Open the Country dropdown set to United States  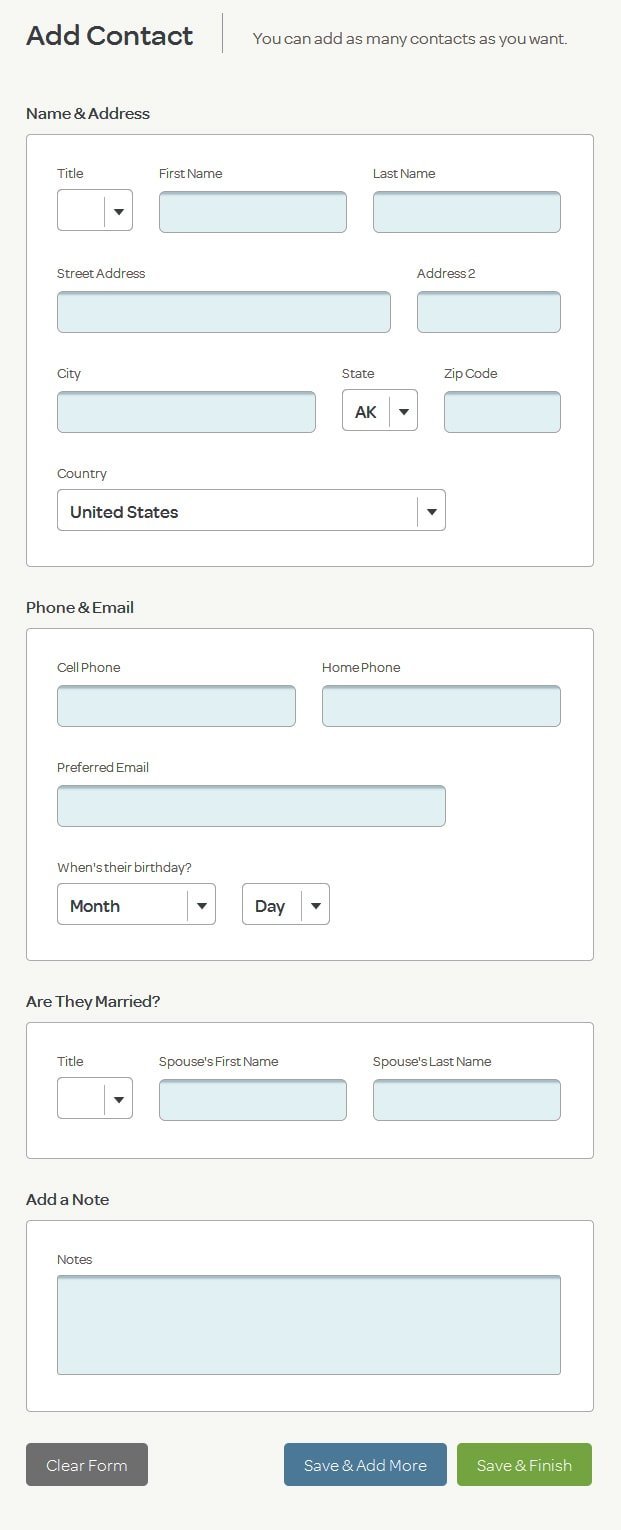pos(251,511)
